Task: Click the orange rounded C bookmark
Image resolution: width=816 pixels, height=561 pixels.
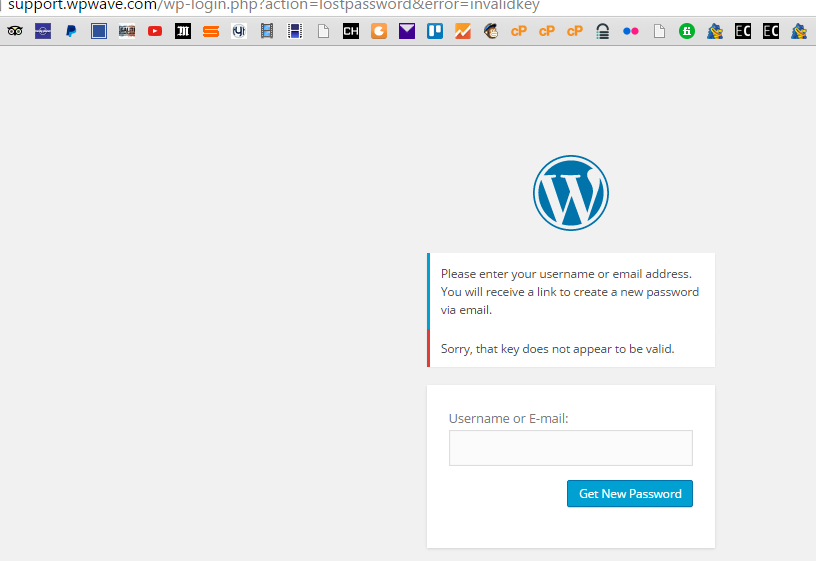Action: pos(379,31)
